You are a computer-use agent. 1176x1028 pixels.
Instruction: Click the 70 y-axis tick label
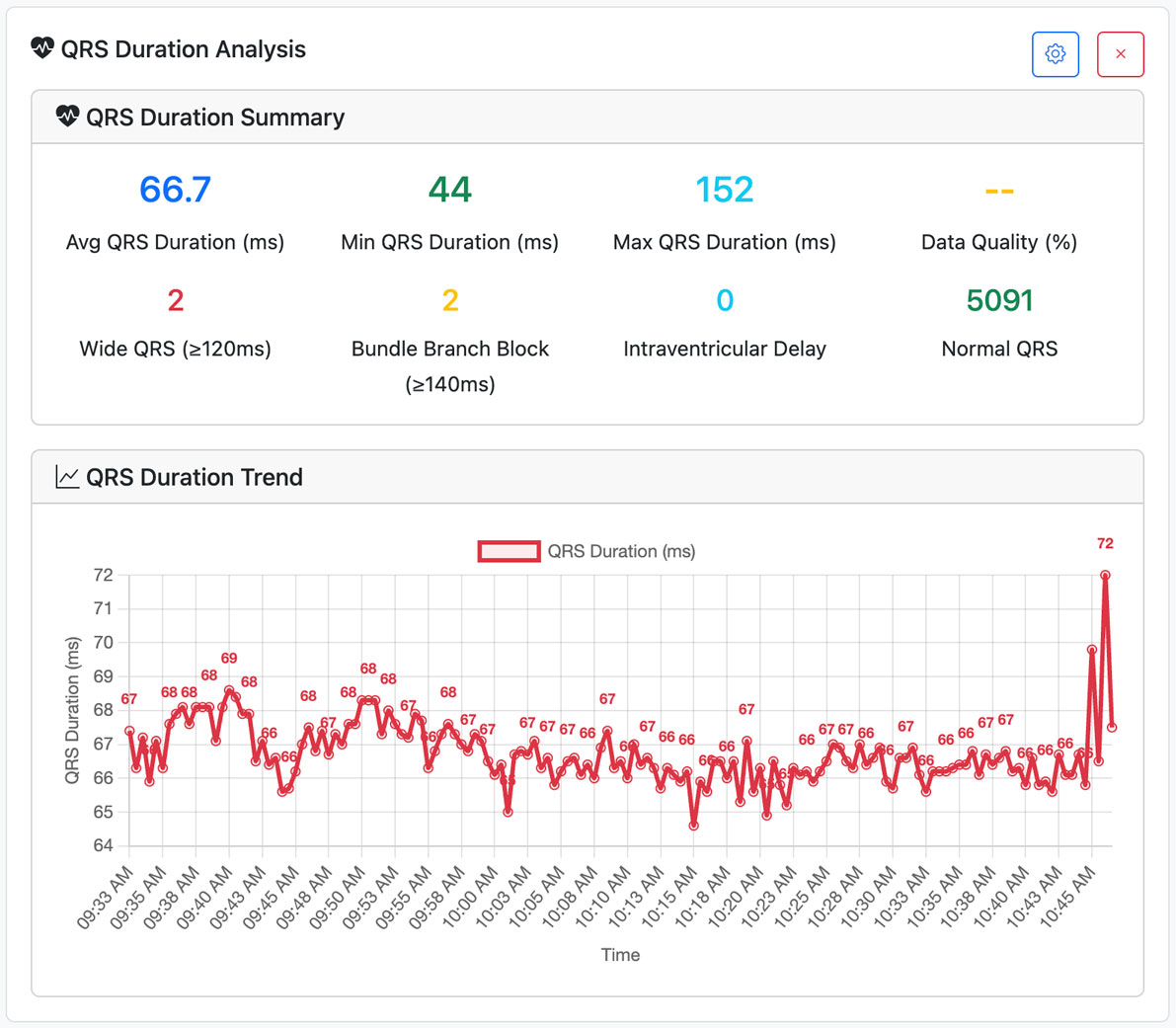103,643
